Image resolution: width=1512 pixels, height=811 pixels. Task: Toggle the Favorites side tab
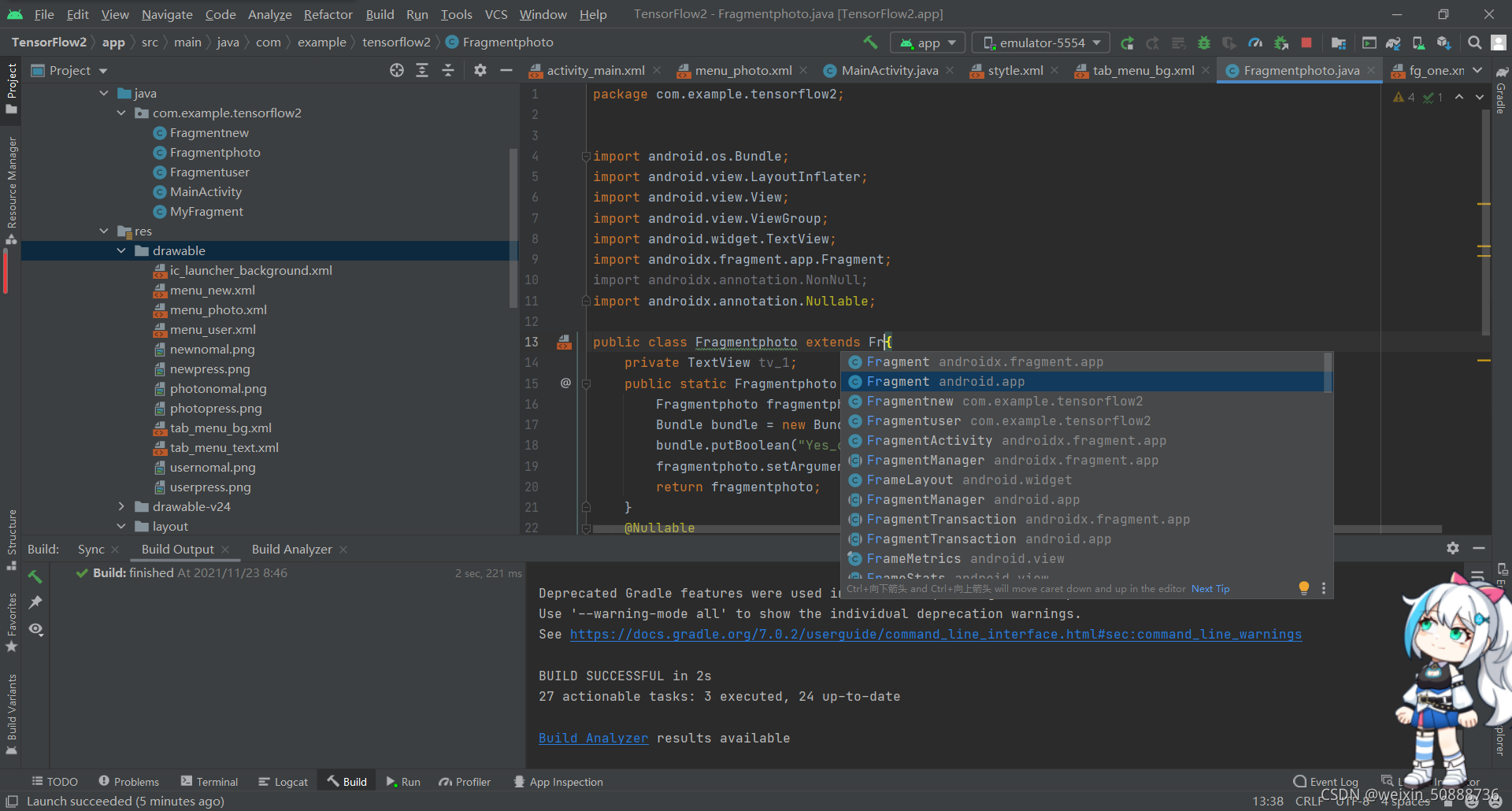coord(11,622)
